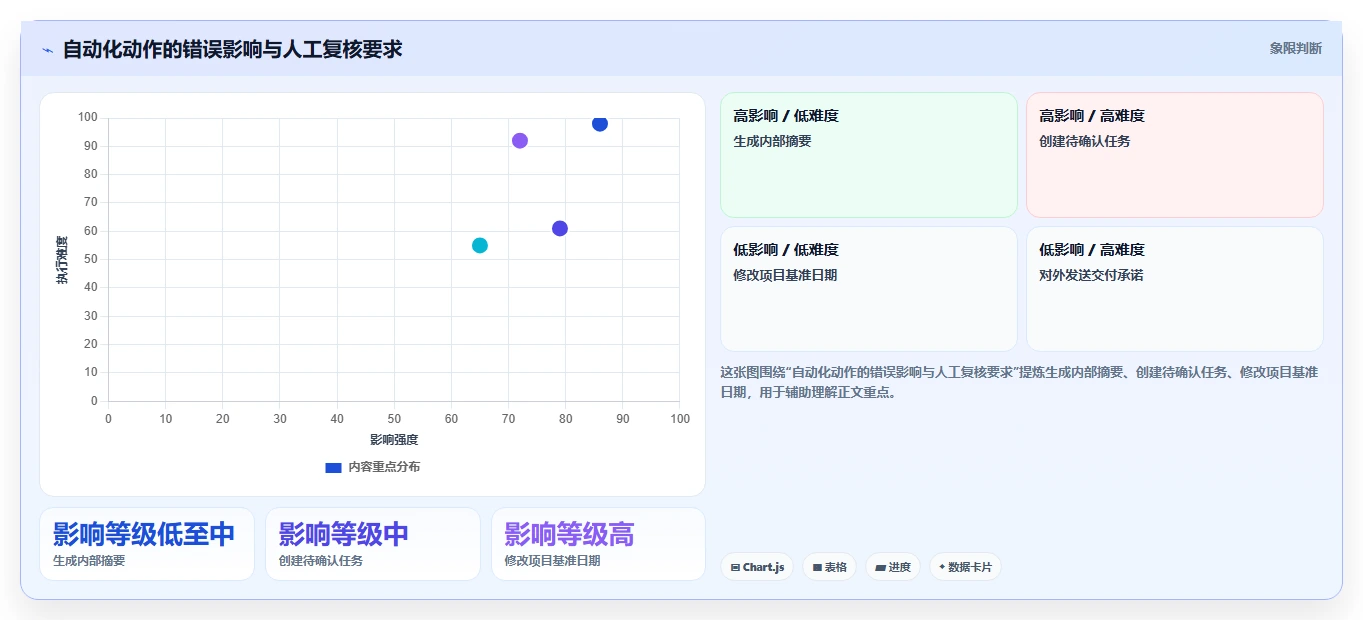
Task: Select the 表格 tag chip
Action: point(829,567)
